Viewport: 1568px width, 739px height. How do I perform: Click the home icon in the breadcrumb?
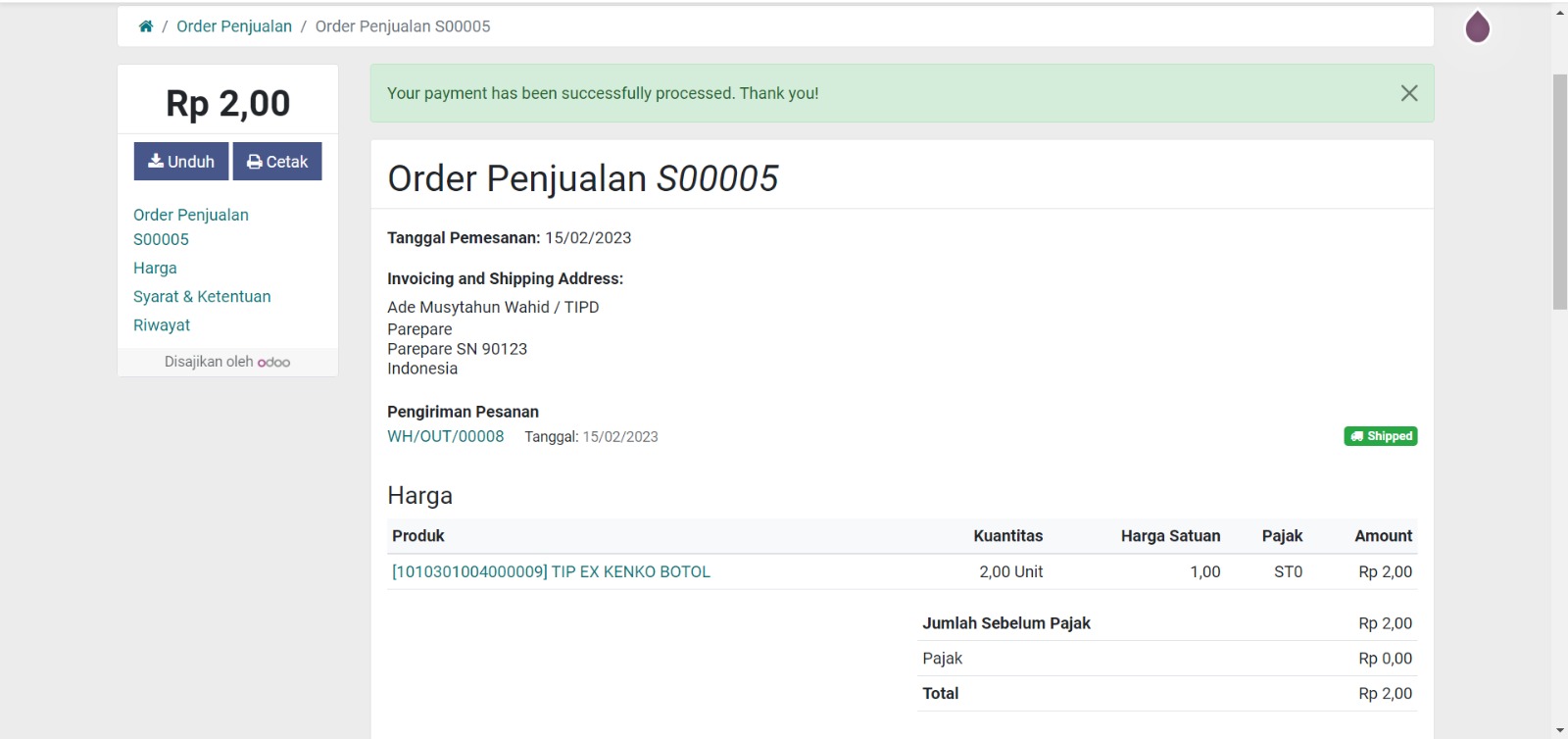[x=145, y=26]
